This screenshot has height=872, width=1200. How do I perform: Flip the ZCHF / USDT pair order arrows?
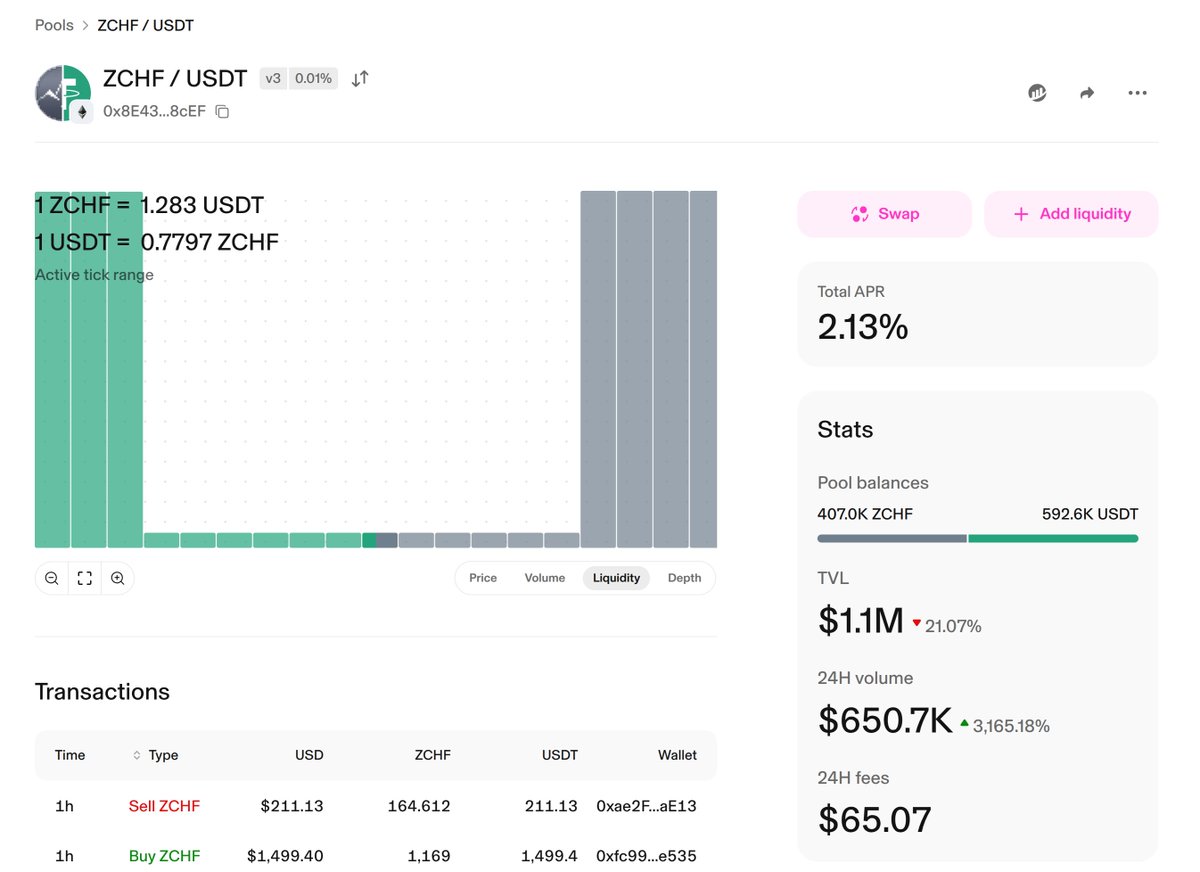(x=360, y=78)
